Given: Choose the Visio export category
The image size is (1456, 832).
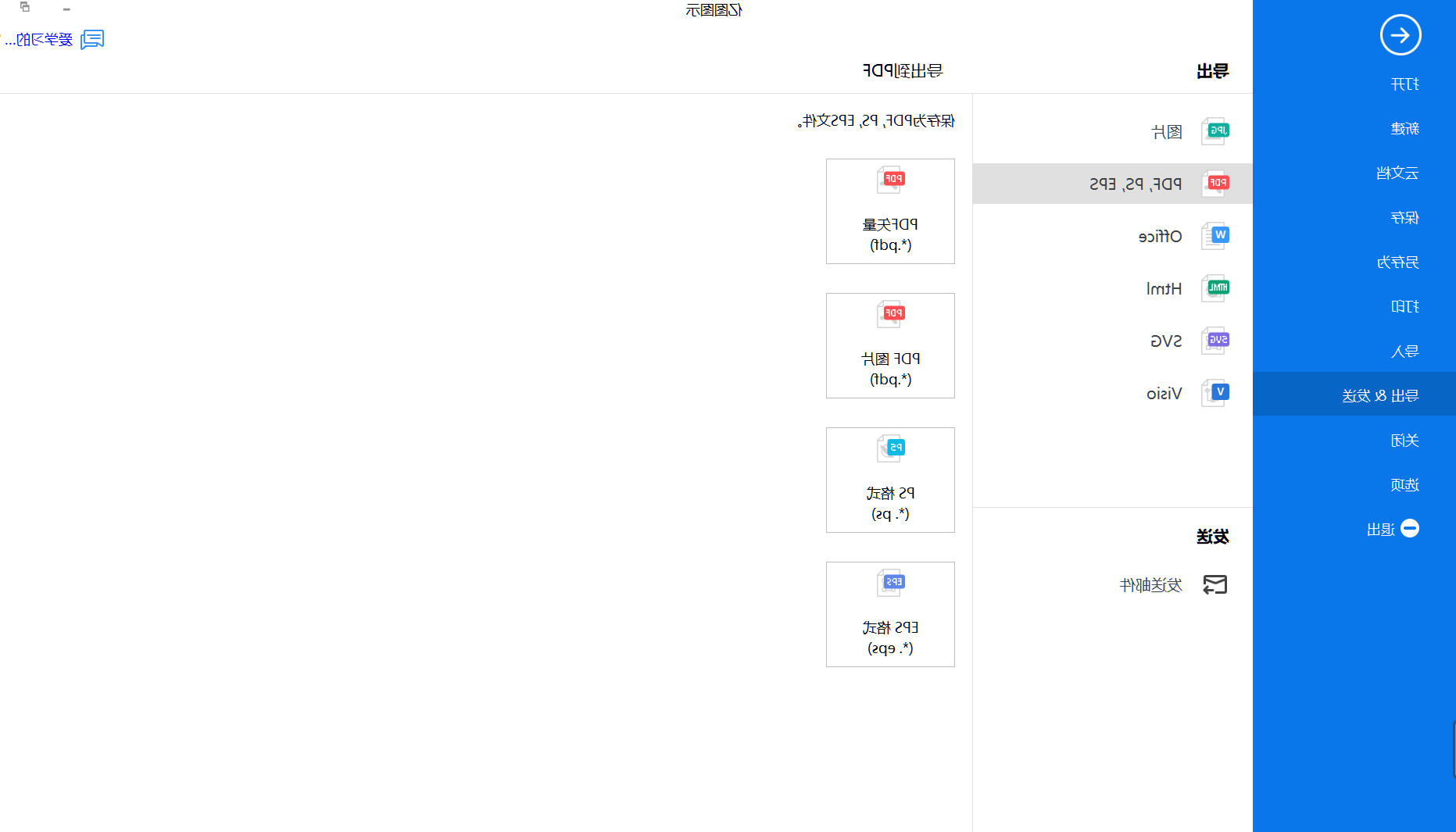Looking at the screenshot, I should (x=1112, y=393).
